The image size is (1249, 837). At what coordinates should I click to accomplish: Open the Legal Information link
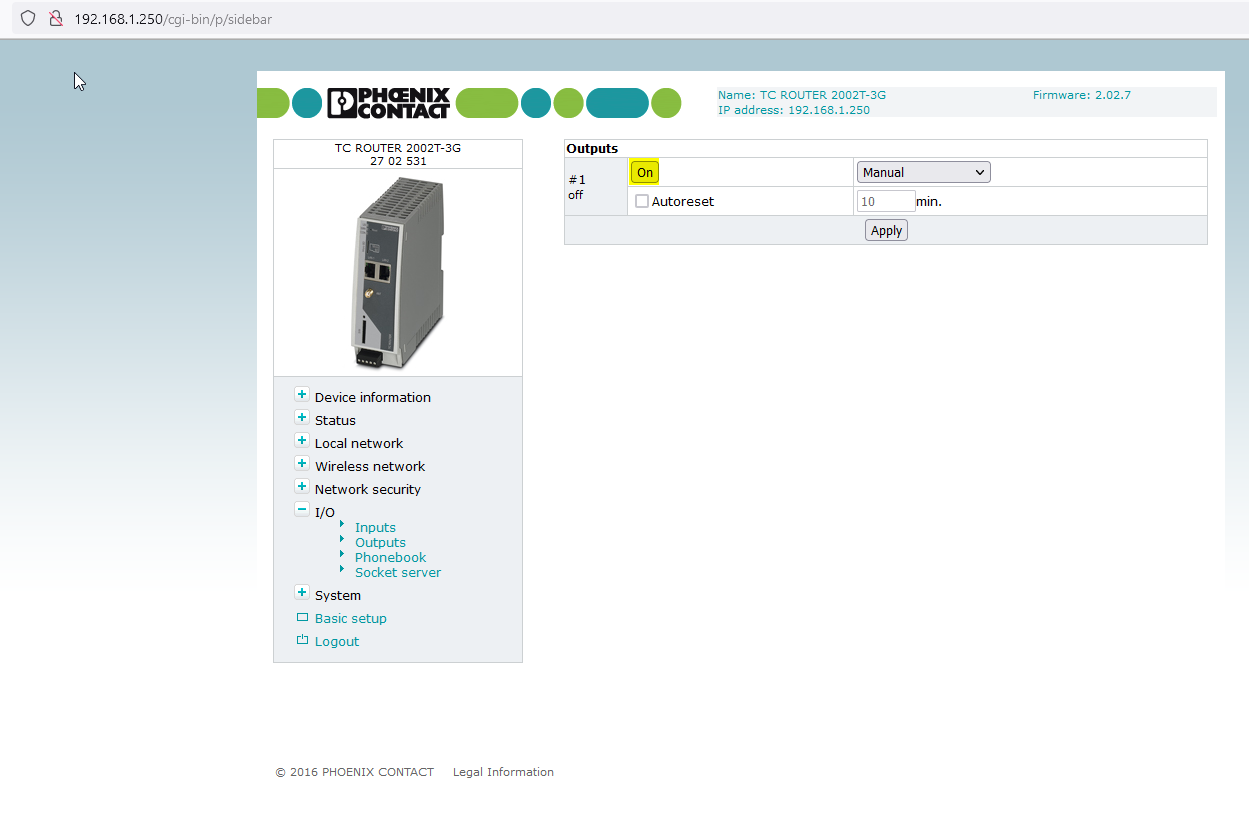pos(503,772)
